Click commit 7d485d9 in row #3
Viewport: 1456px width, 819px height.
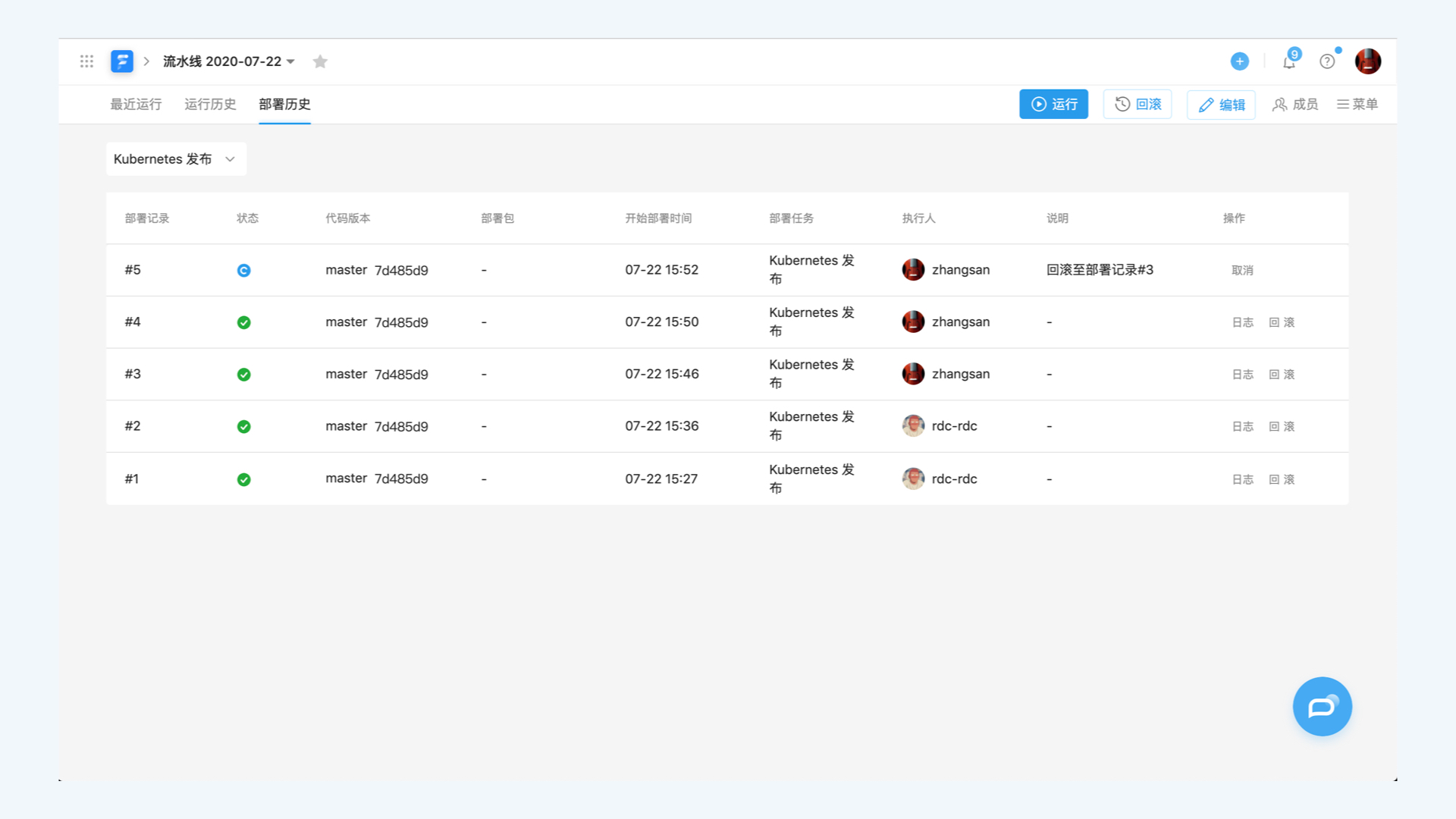pos(401,375)
